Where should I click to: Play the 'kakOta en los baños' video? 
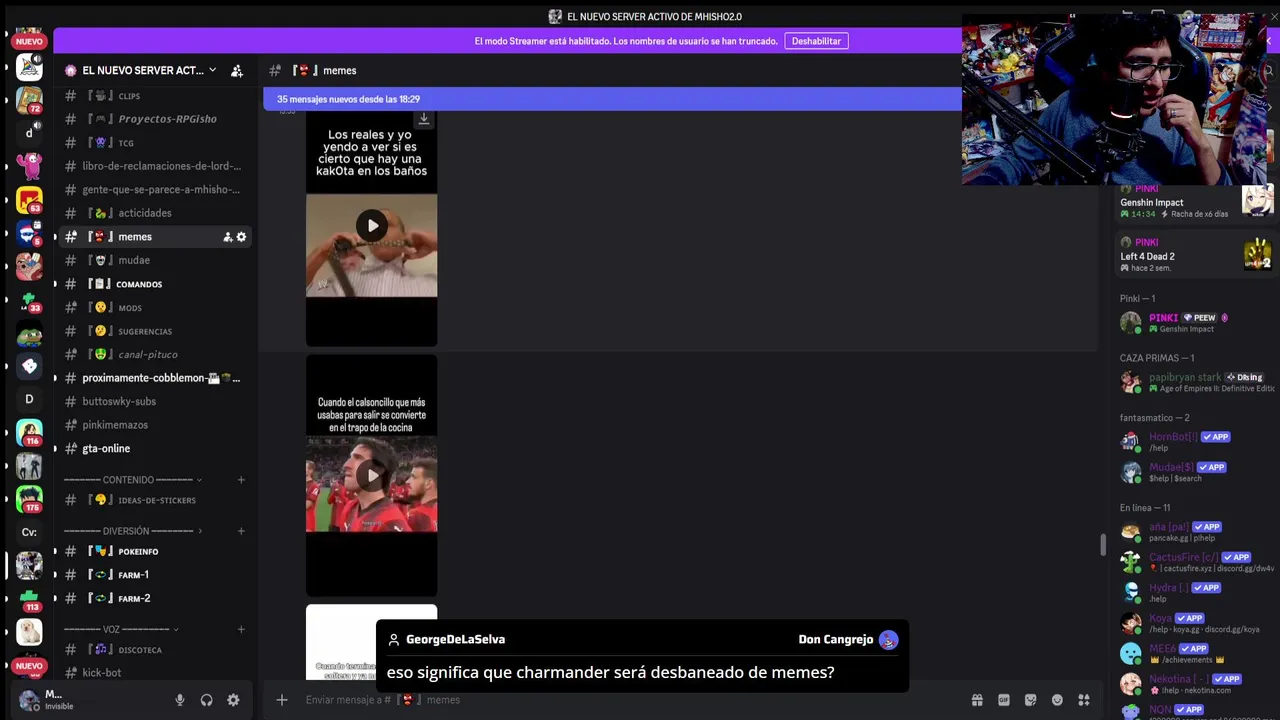[372, 226]
